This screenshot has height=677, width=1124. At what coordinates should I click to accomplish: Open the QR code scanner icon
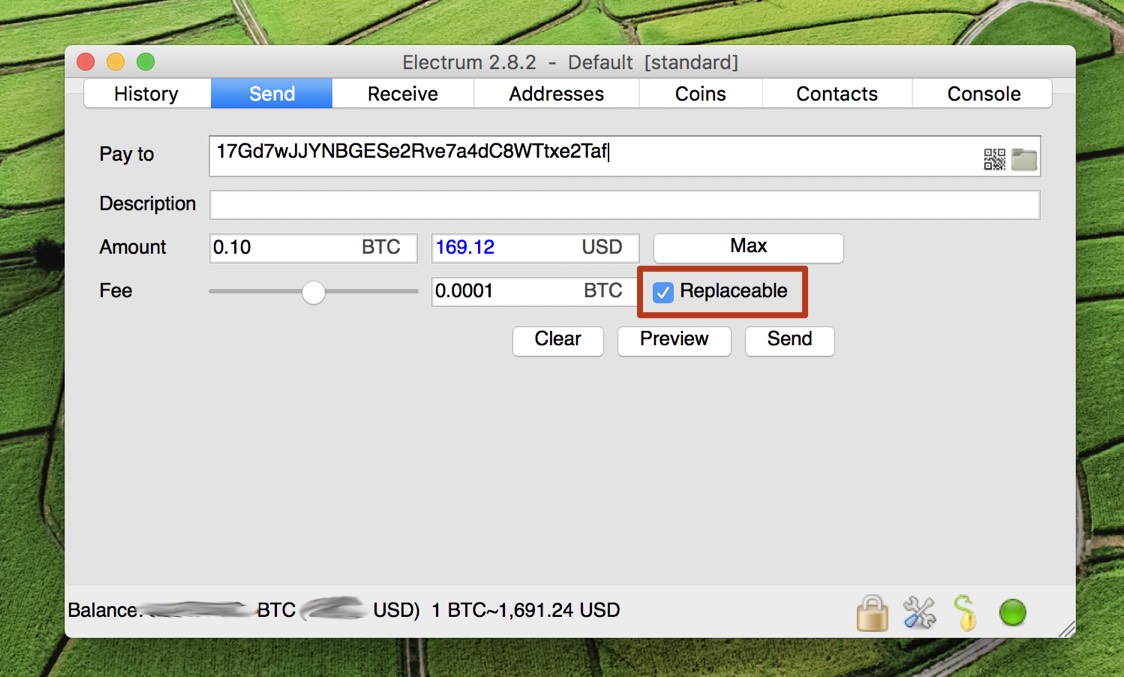(x=994, y=159)
